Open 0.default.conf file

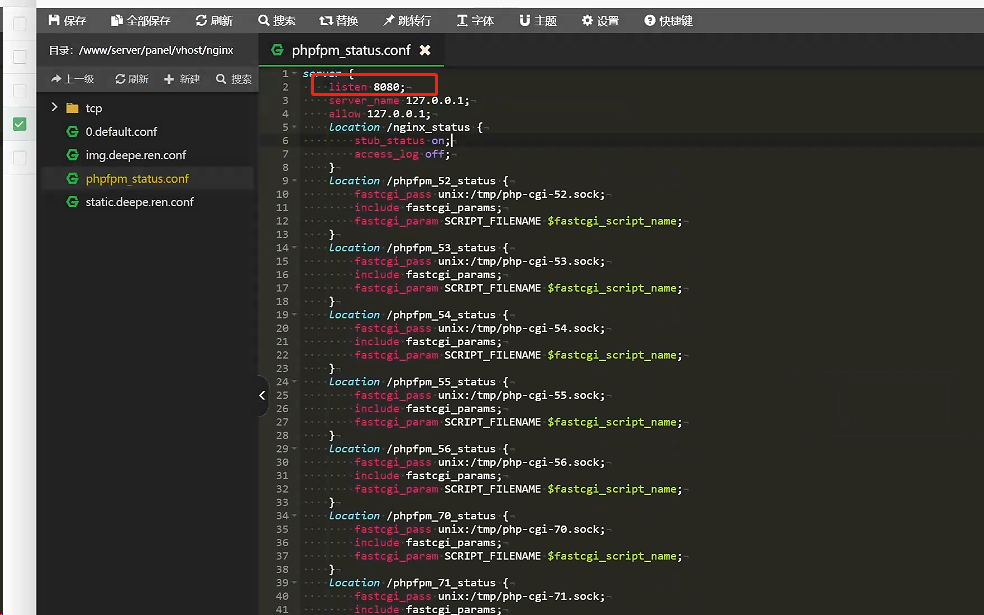(121, 132)
